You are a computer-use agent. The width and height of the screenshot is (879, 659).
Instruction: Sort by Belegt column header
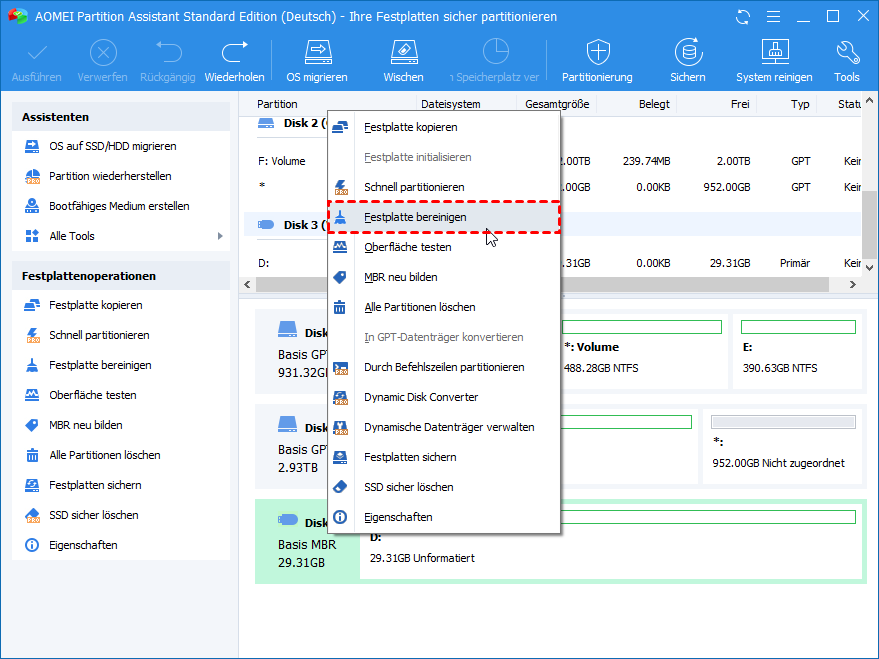(x=637, y=104)
